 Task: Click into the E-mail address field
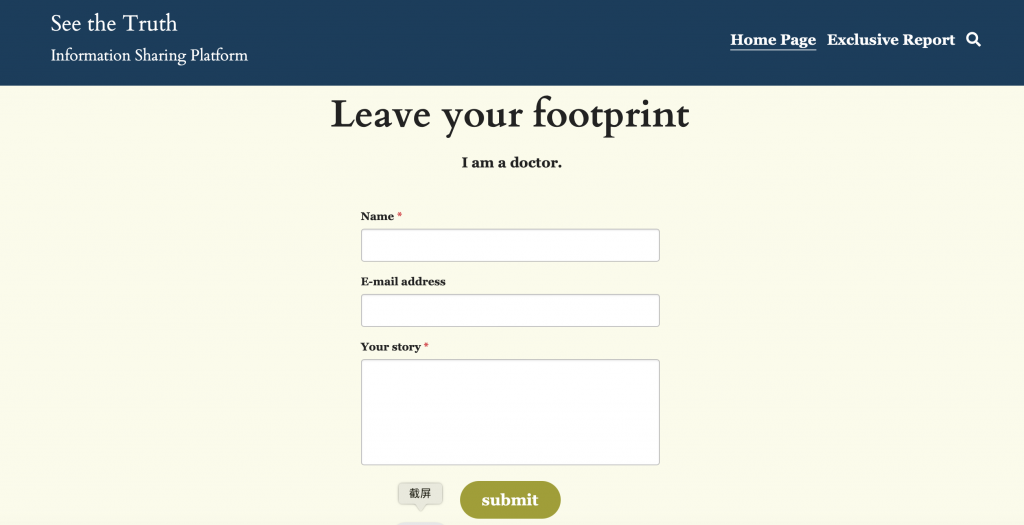pos(510,310)
